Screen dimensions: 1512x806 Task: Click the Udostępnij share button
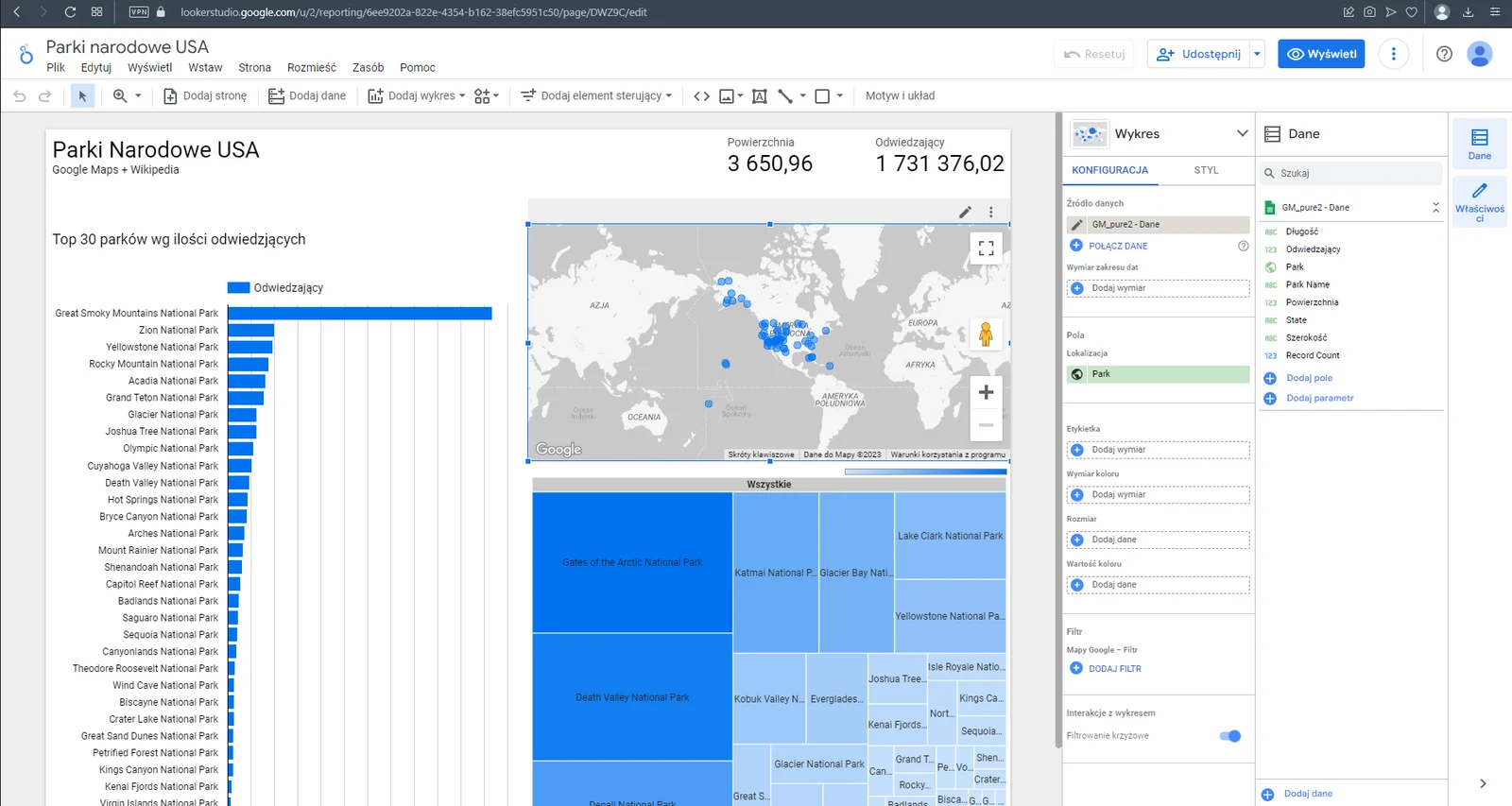point(1198,54)
